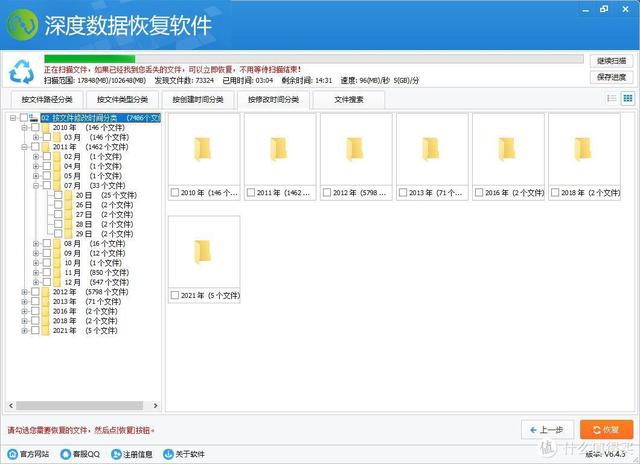This screenshot has width=640, height=464.
Task: Check the 2013年 tree checkbox
Action: click(x=36, y=302)
